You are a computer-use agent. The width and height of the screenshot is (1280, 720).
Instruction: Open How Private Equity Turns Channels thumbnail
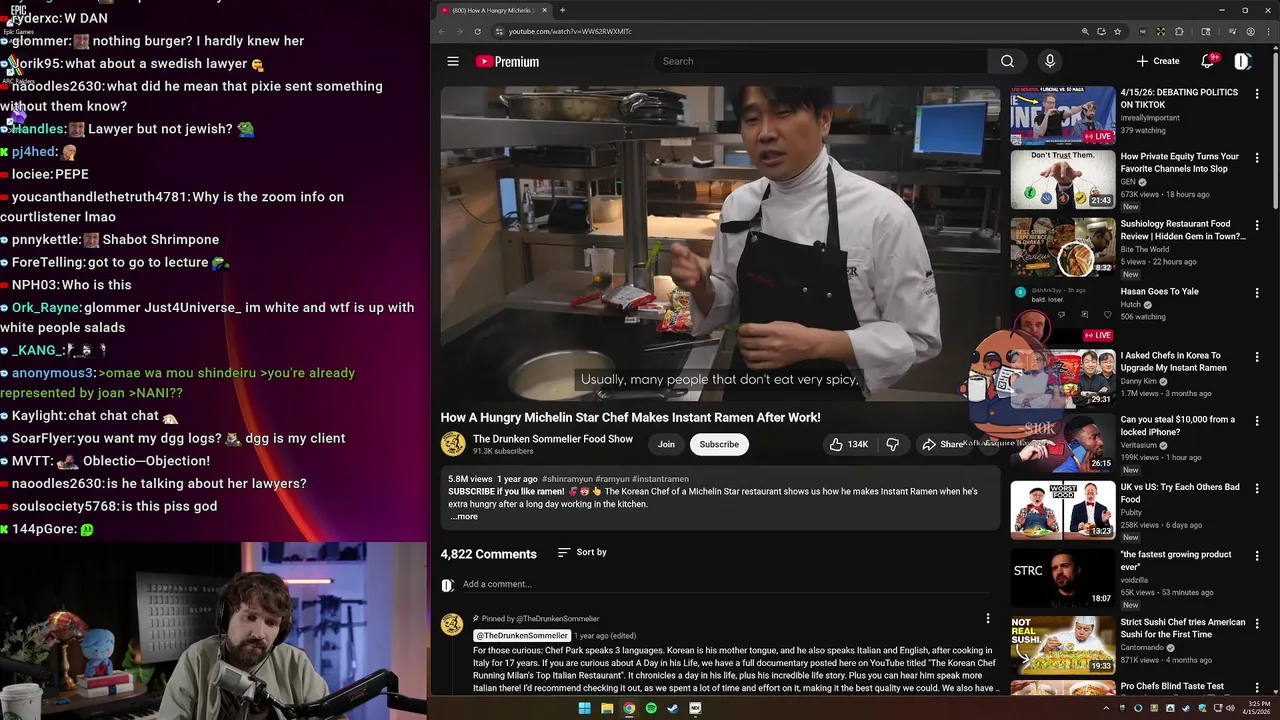pos(1062,179)
